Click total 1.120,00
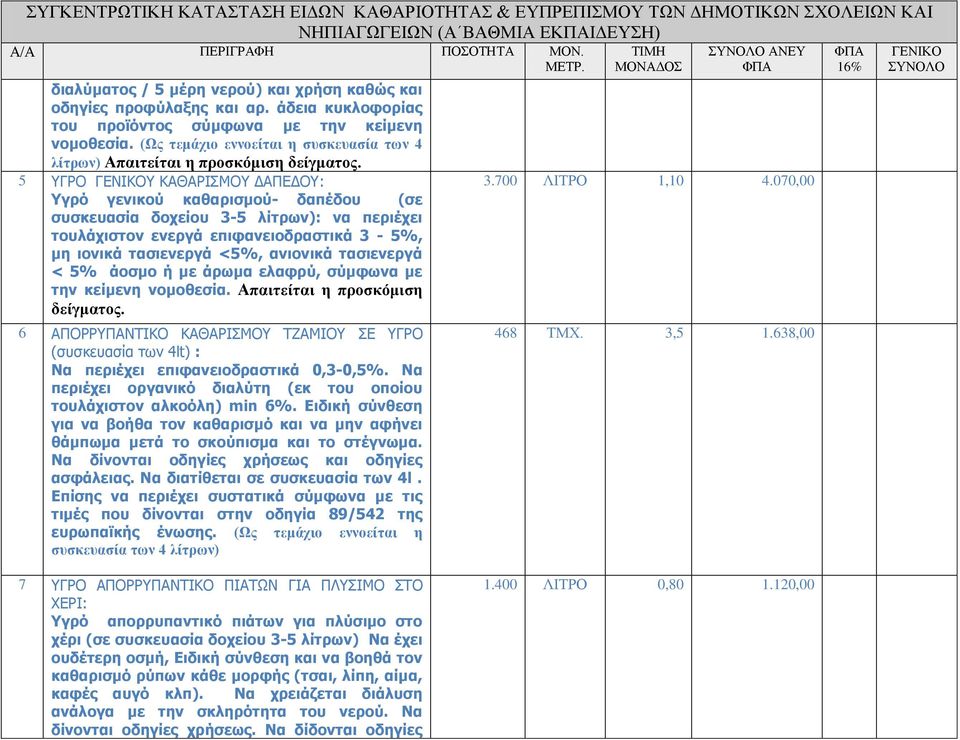Screen dimensions: 960x740 coord(788,585)
